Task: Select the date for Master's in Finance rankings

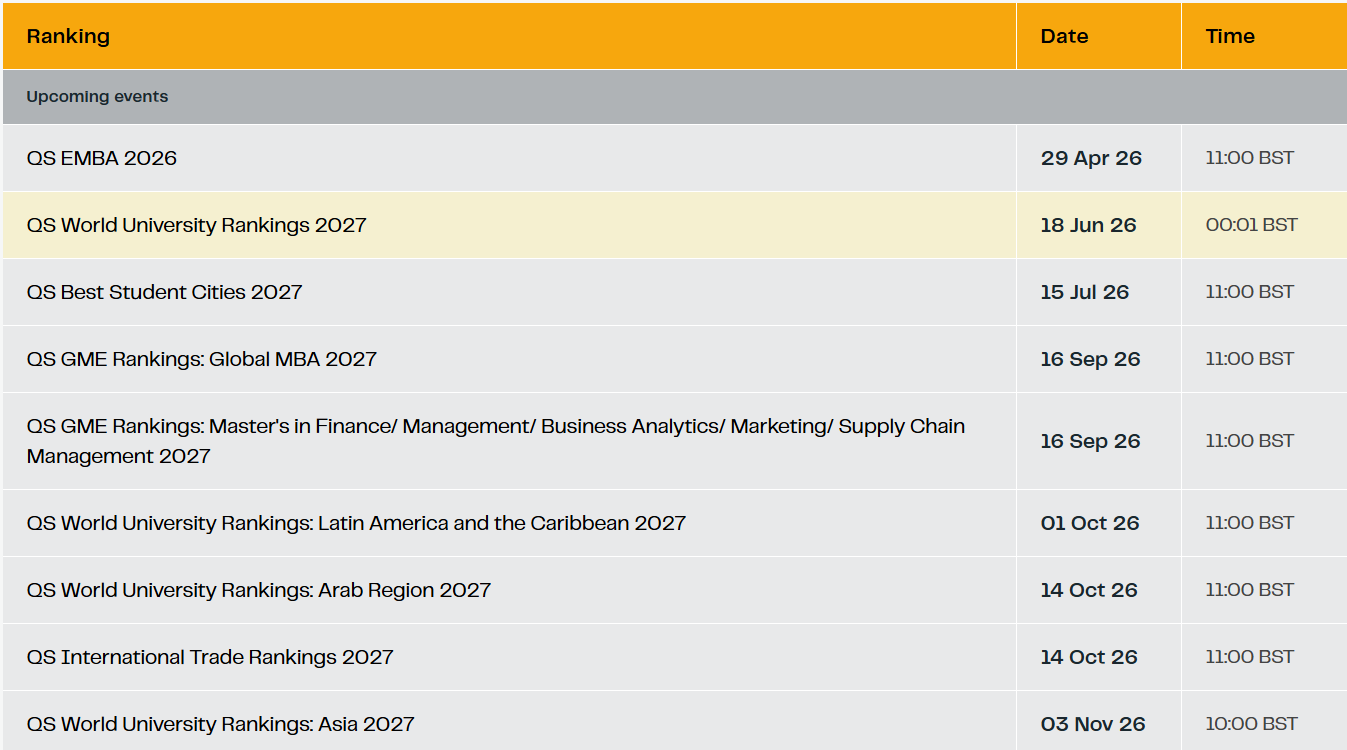Action: pos(1091,441)
